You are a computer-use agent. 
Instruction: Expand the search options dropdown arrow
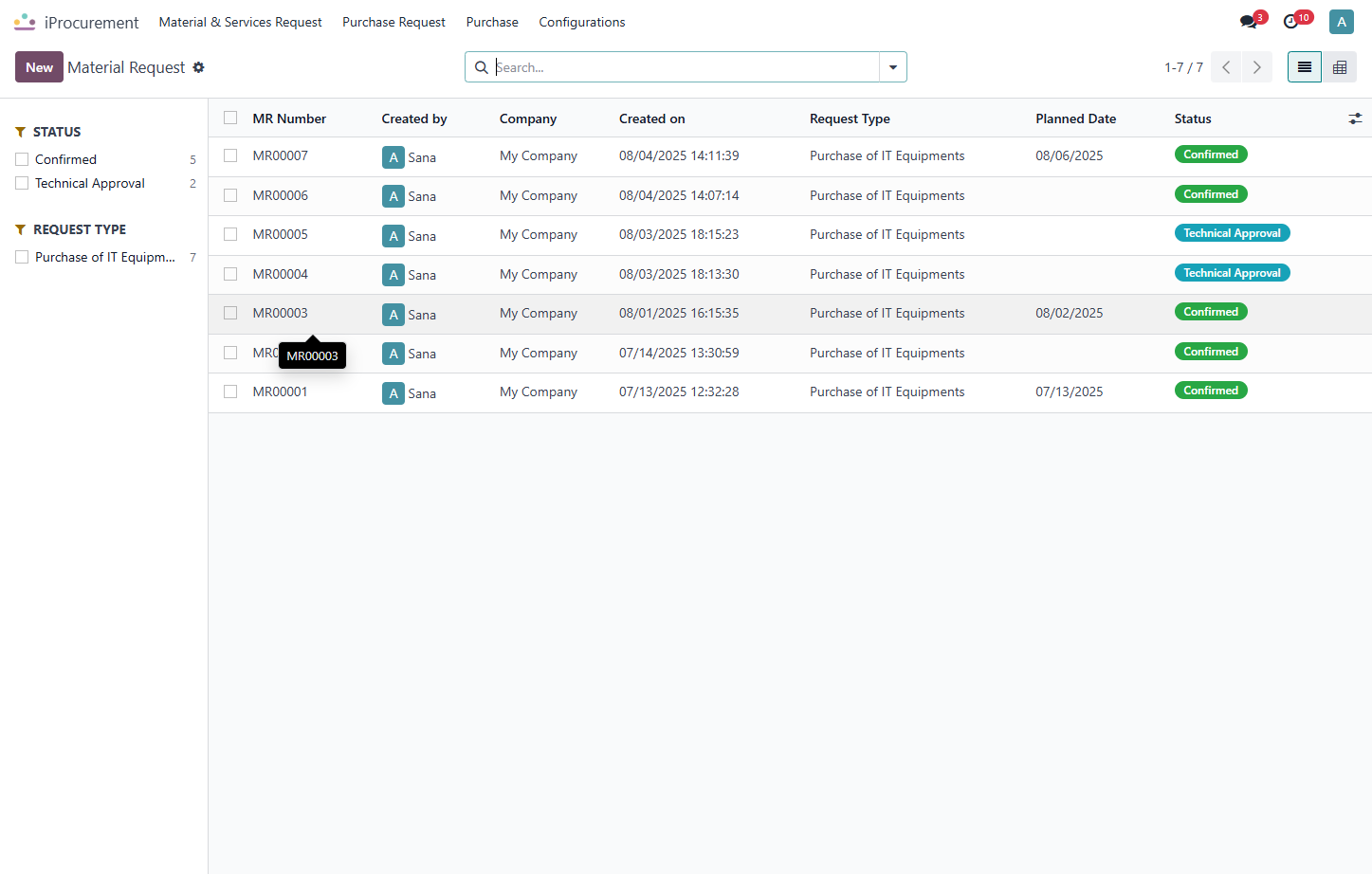point(893,67)
